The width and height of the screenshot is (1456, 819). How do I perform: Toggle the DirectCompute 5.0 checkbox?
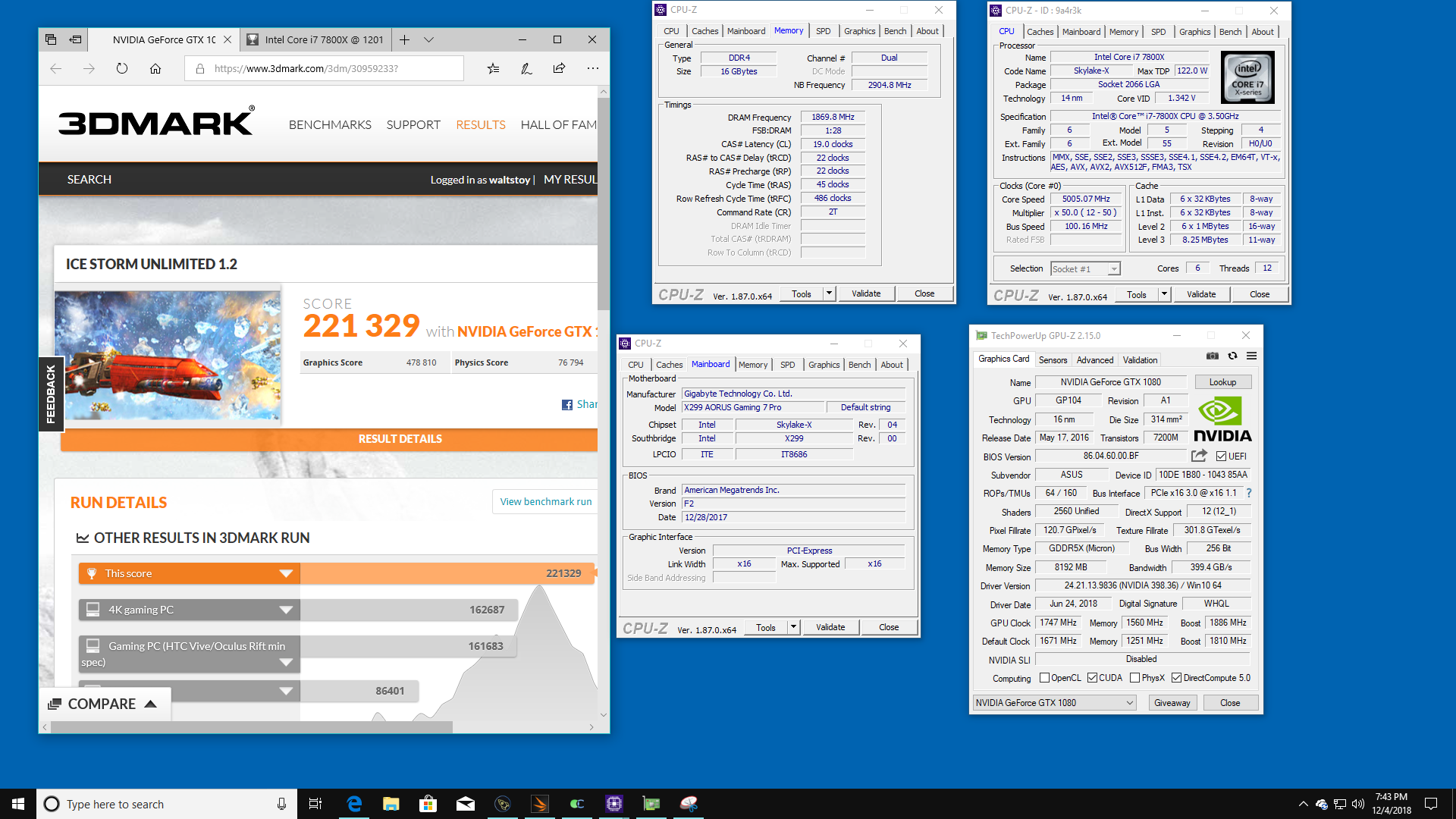coord(1177,678)
